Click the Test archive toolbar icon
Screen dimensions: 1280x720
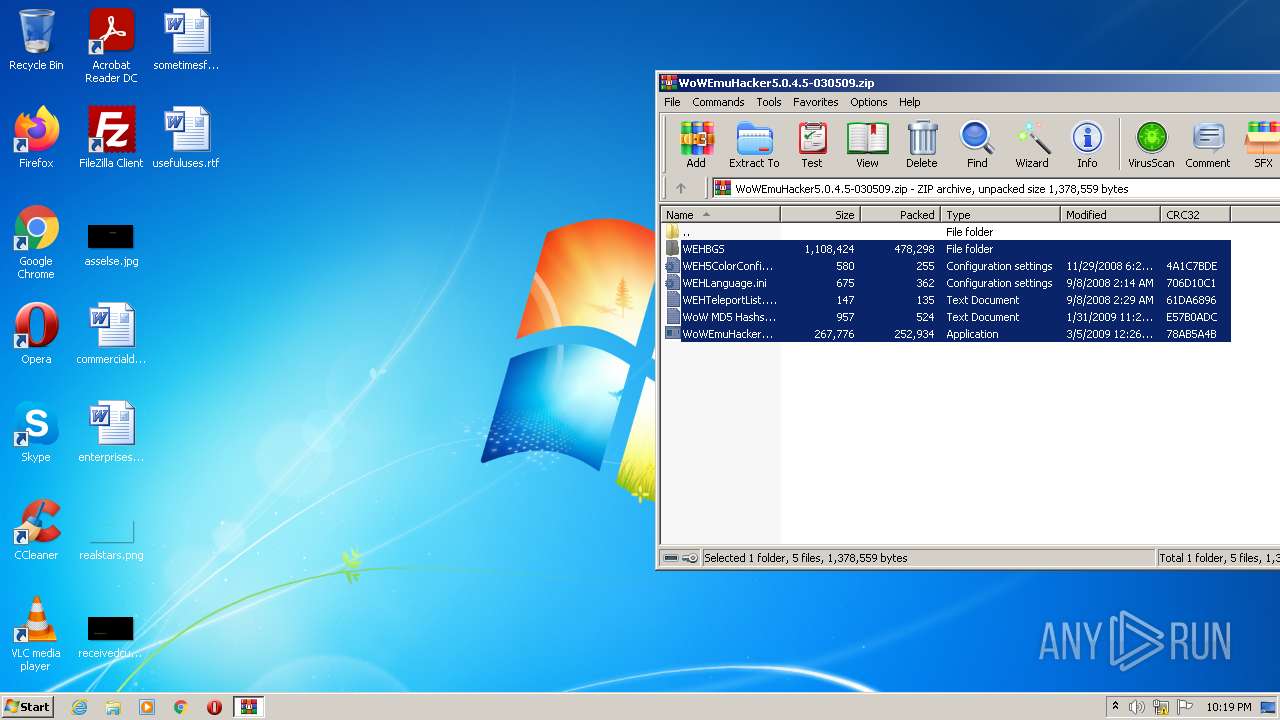812,145
